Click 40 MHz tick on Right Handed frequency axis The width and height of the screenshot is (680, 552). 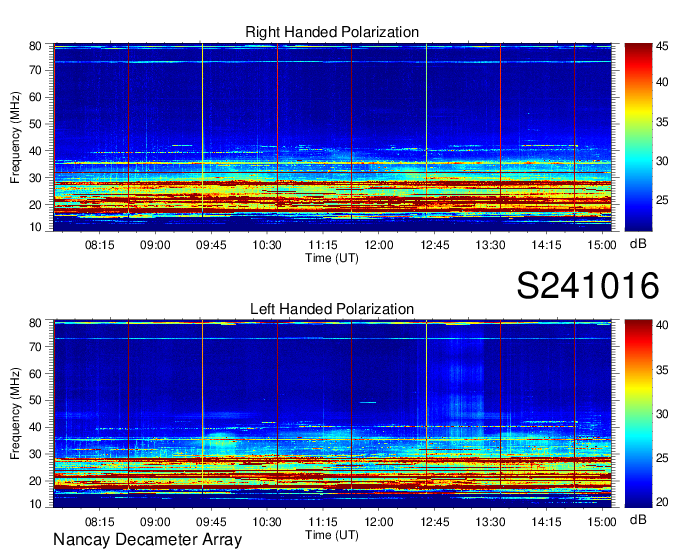tap(35, 151)
